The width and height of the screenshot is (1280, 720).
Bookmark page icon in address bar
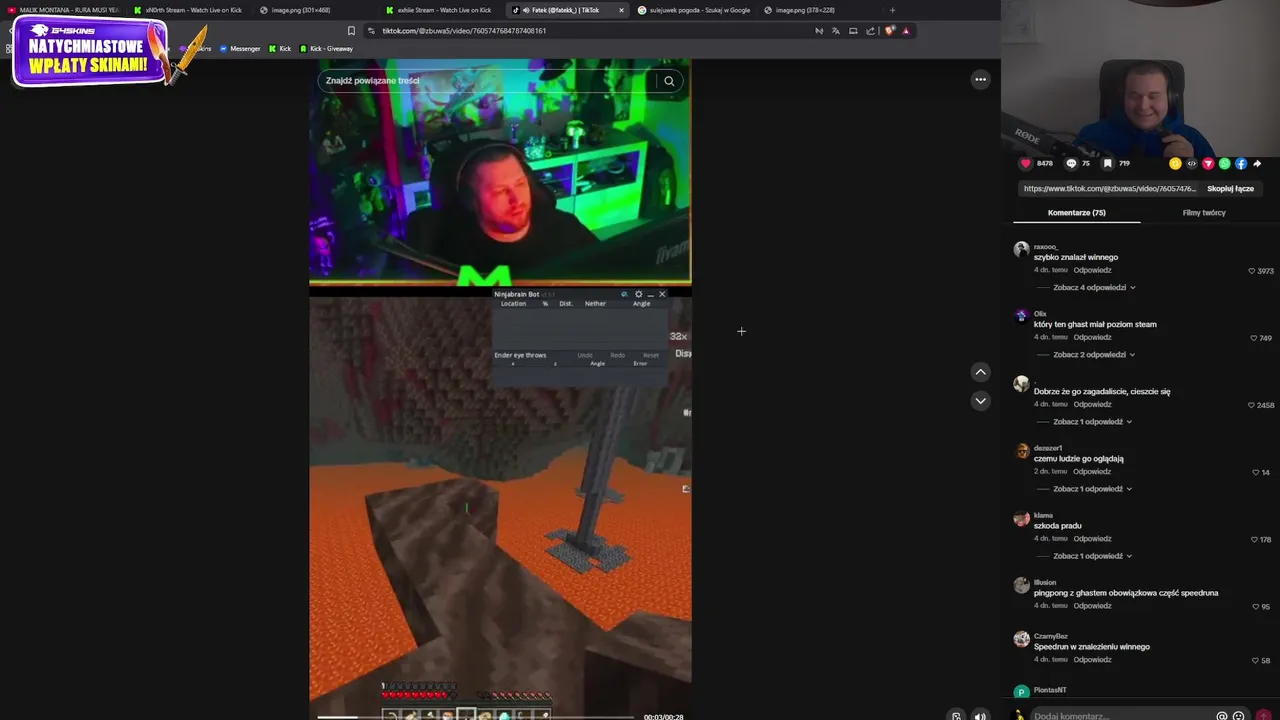pyautogui.click(x=351, y=31)
